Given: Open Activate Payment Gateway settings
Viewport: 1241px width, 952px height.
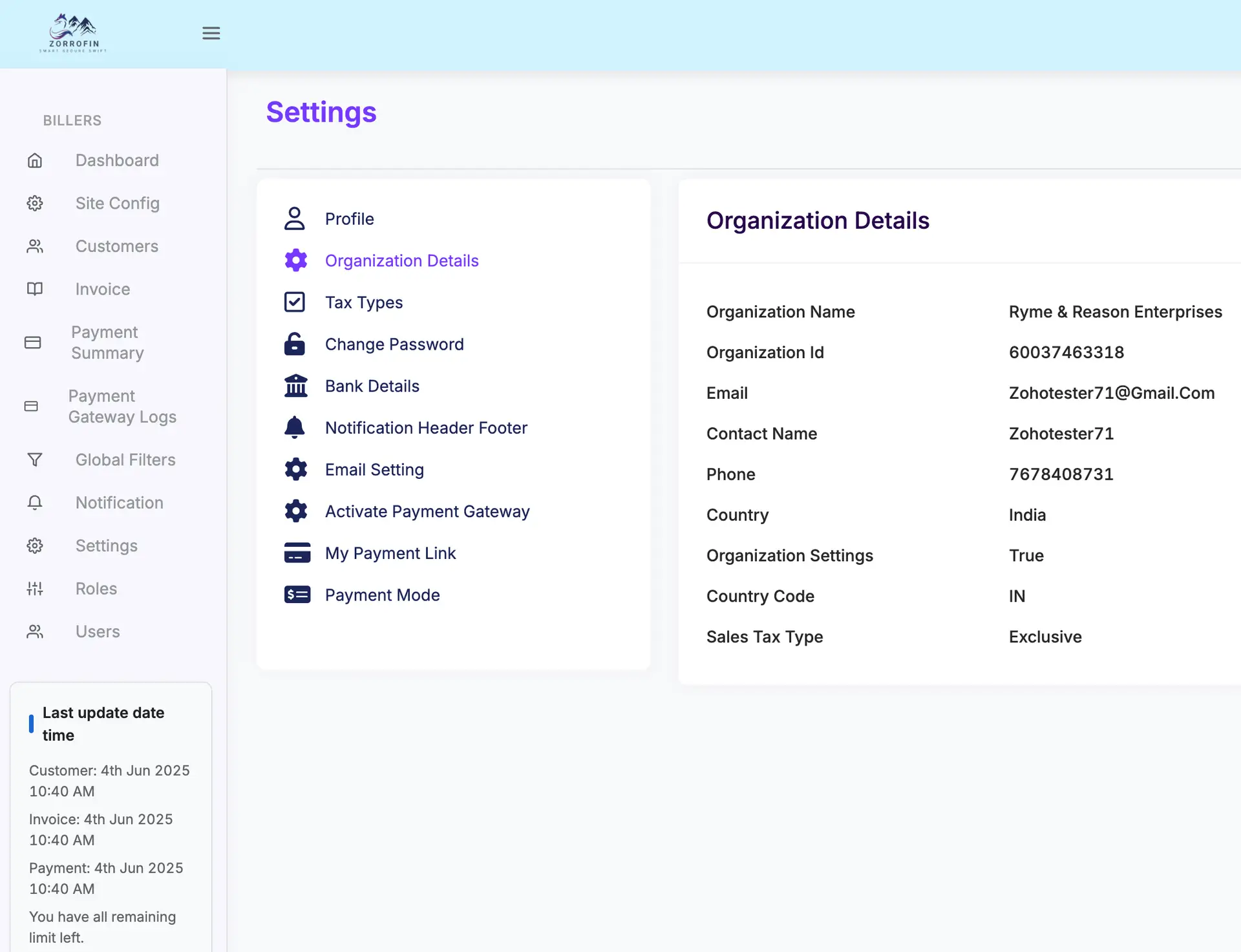Looking at the screenshot, I should click(427, 511).
